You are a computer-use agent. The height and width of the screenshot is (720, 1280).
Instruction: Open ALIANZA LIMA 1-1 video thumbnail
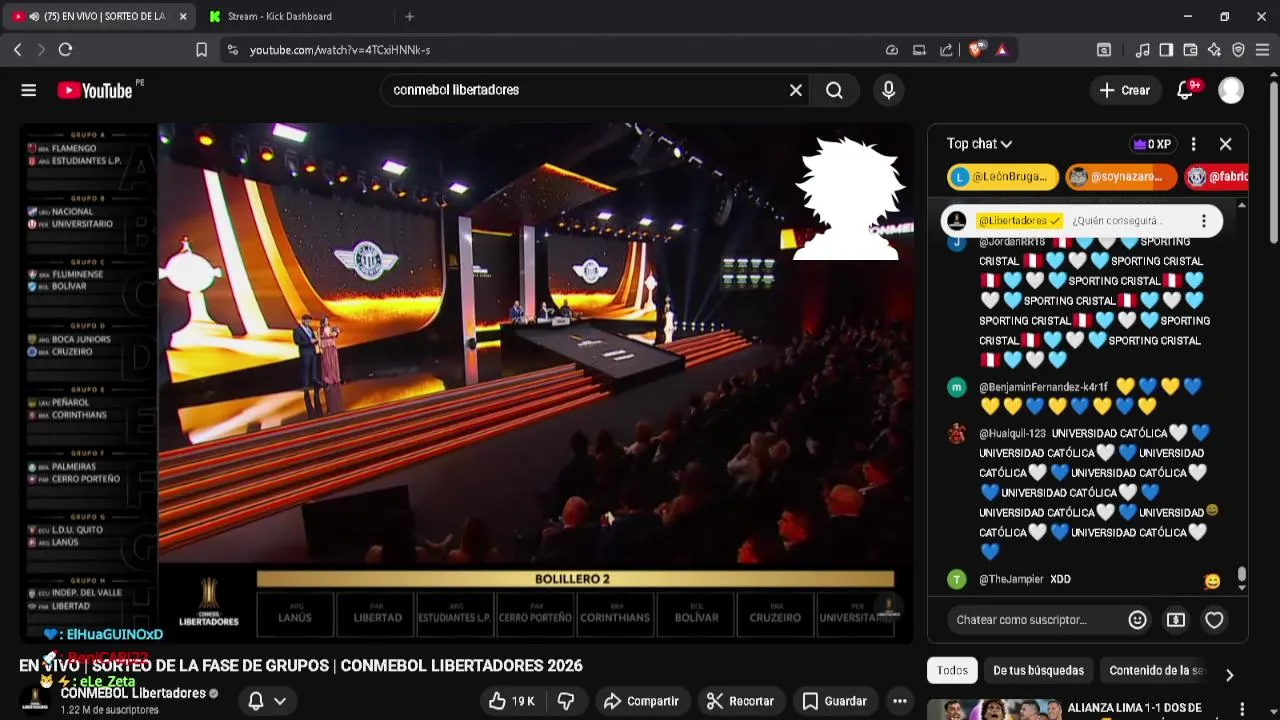click(x=994, y=710)
